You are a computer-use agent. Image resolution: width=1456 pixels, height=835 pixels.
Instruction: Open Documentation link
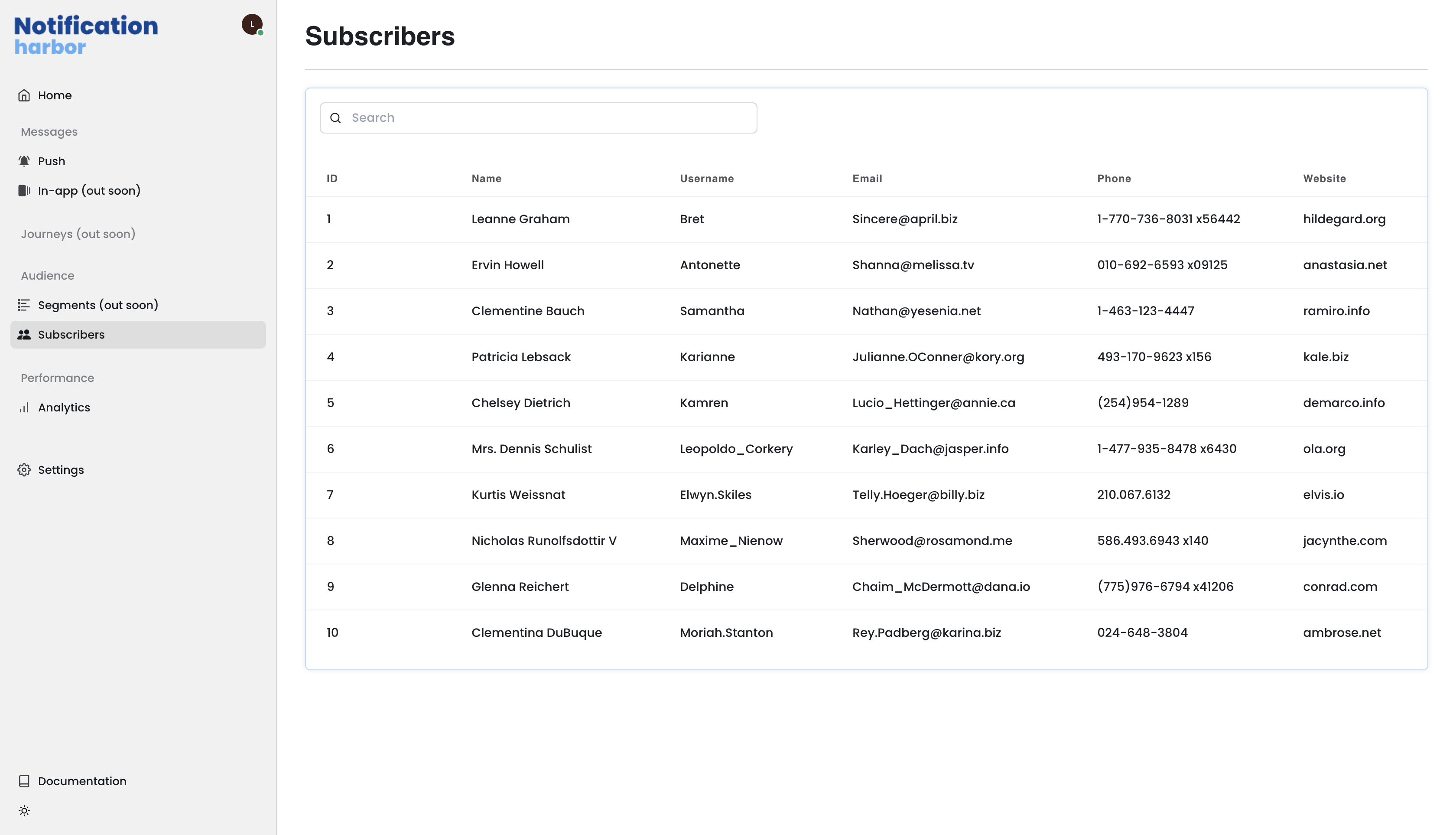coord(138,781)
